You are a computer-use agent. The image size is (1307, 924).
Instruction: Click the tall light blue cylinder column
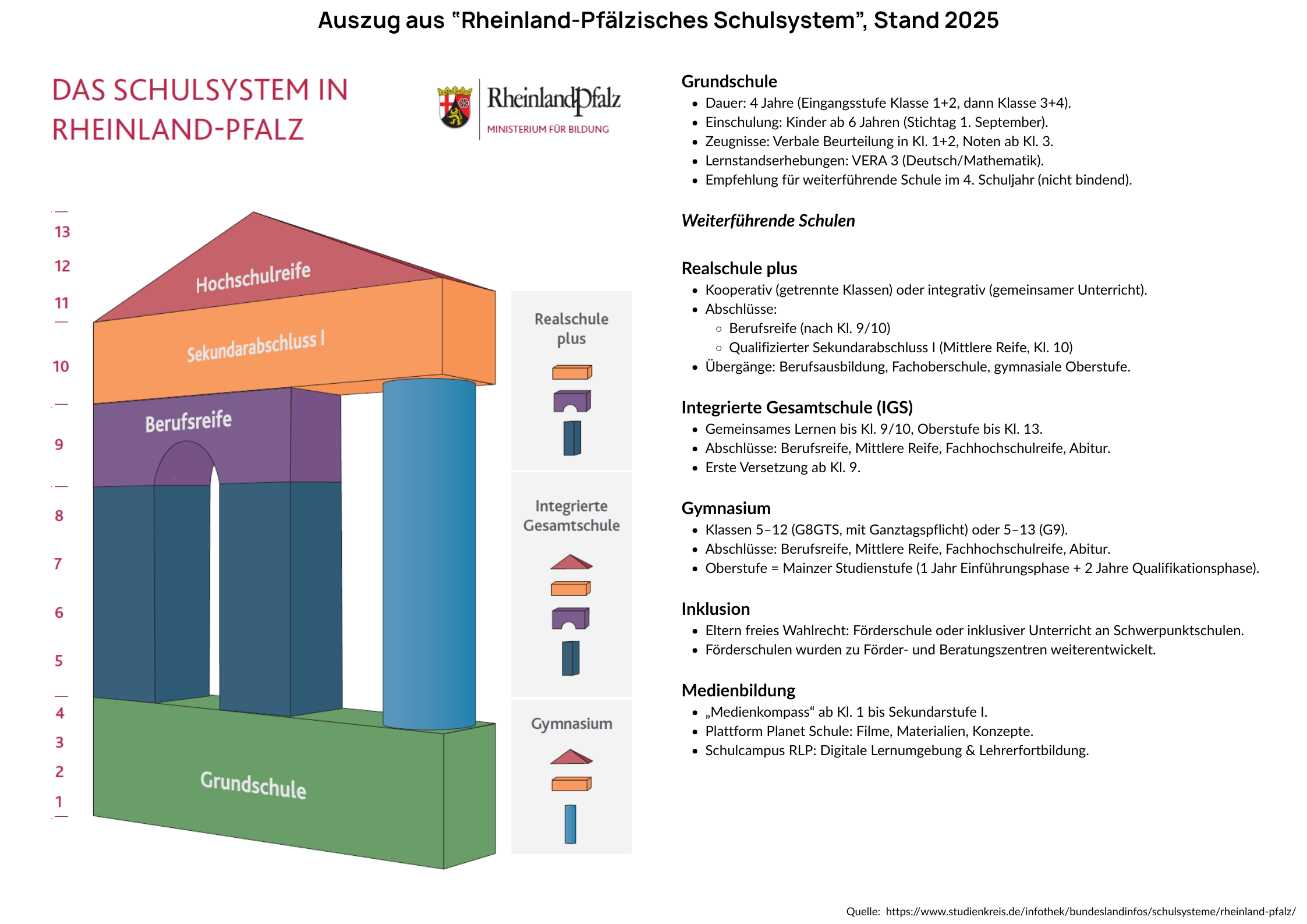point(429,553)
